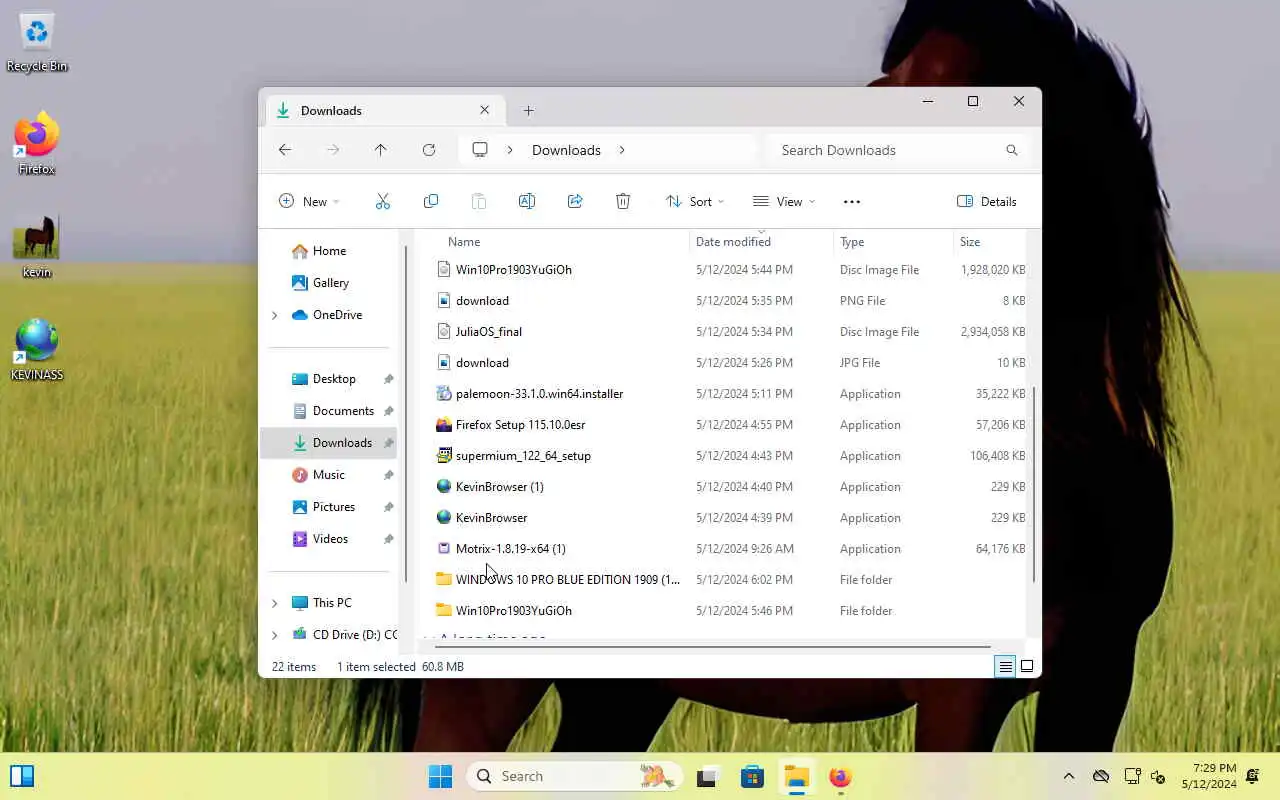The width and height of the screenshot is (1280, 800).
Task: Select Desktop in quick access
Action: [x=330, y=379]
